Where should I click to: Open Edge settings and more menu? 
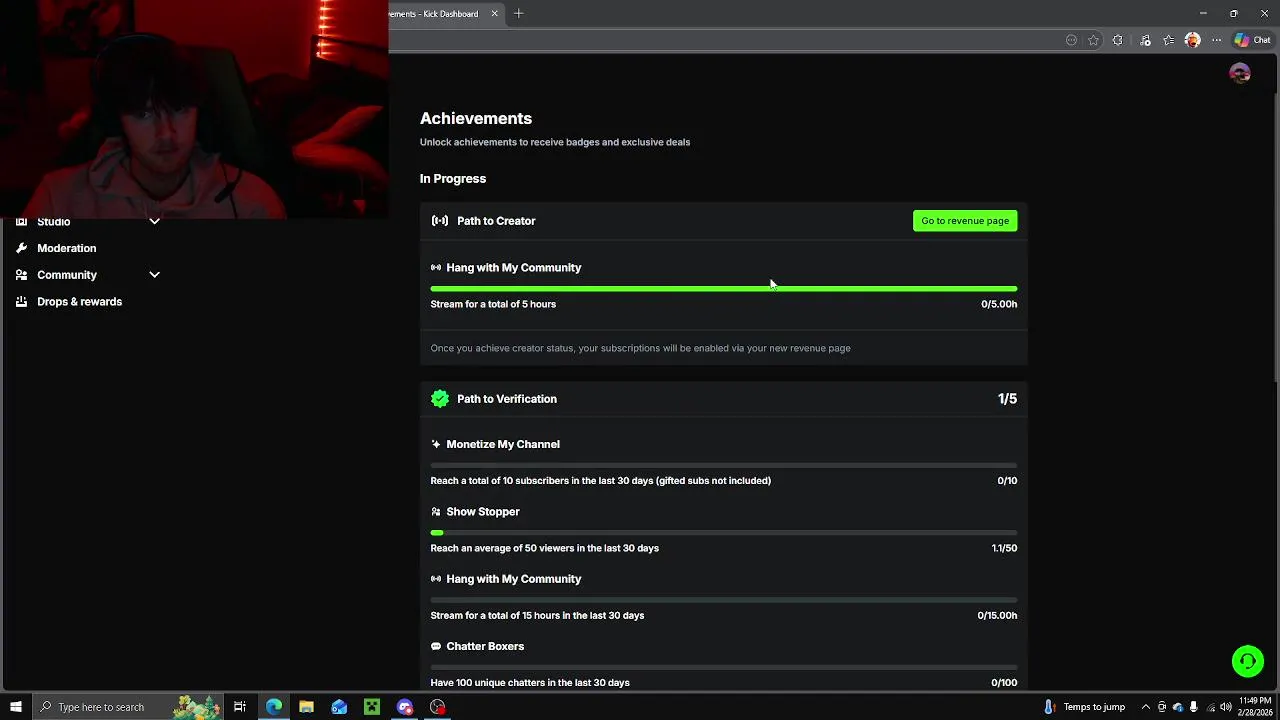click(x=1216, y=40)
